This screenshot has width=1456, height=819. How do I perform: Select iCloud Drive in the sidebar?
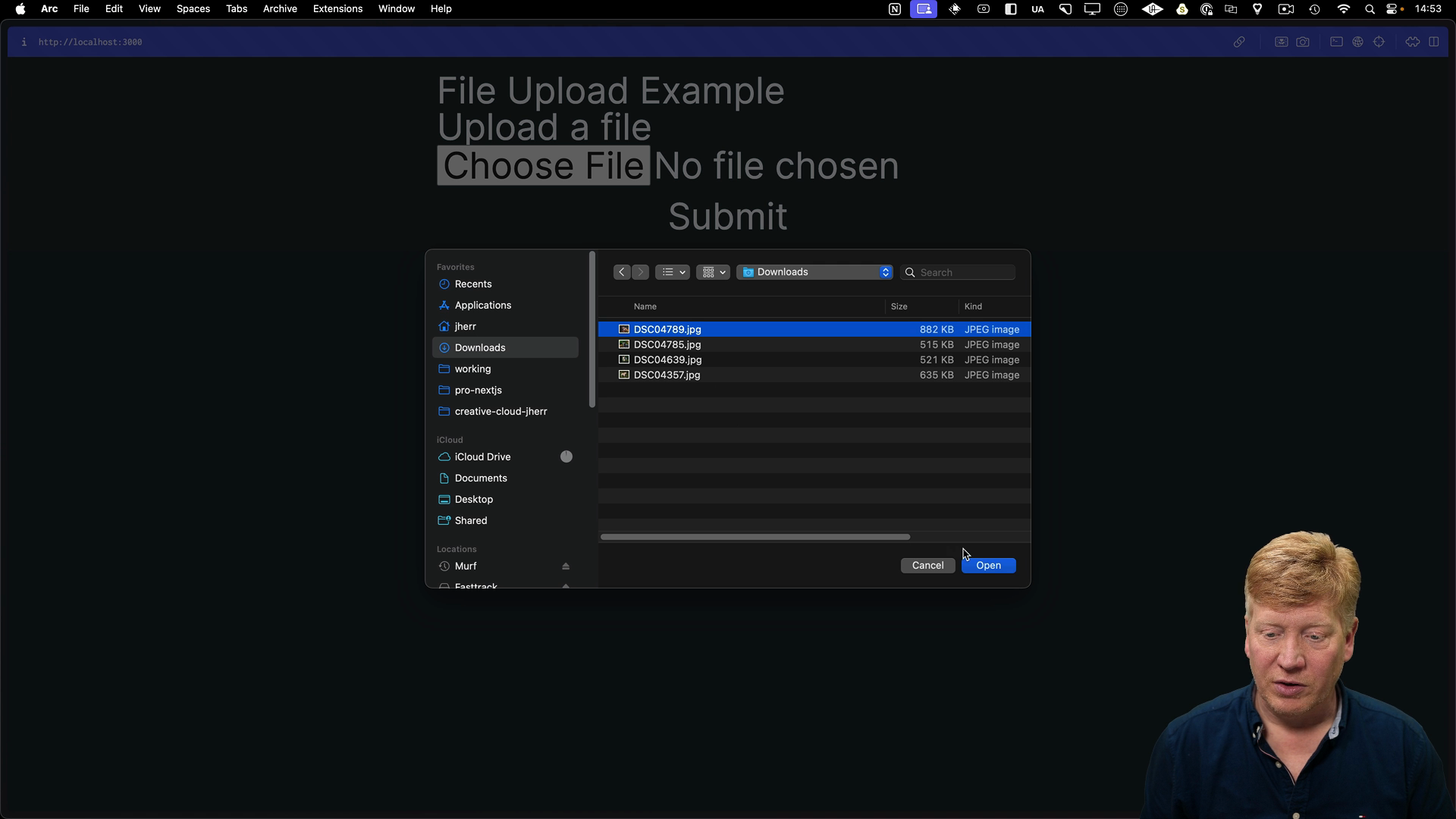pyautogui.click(x=482, y=457)
